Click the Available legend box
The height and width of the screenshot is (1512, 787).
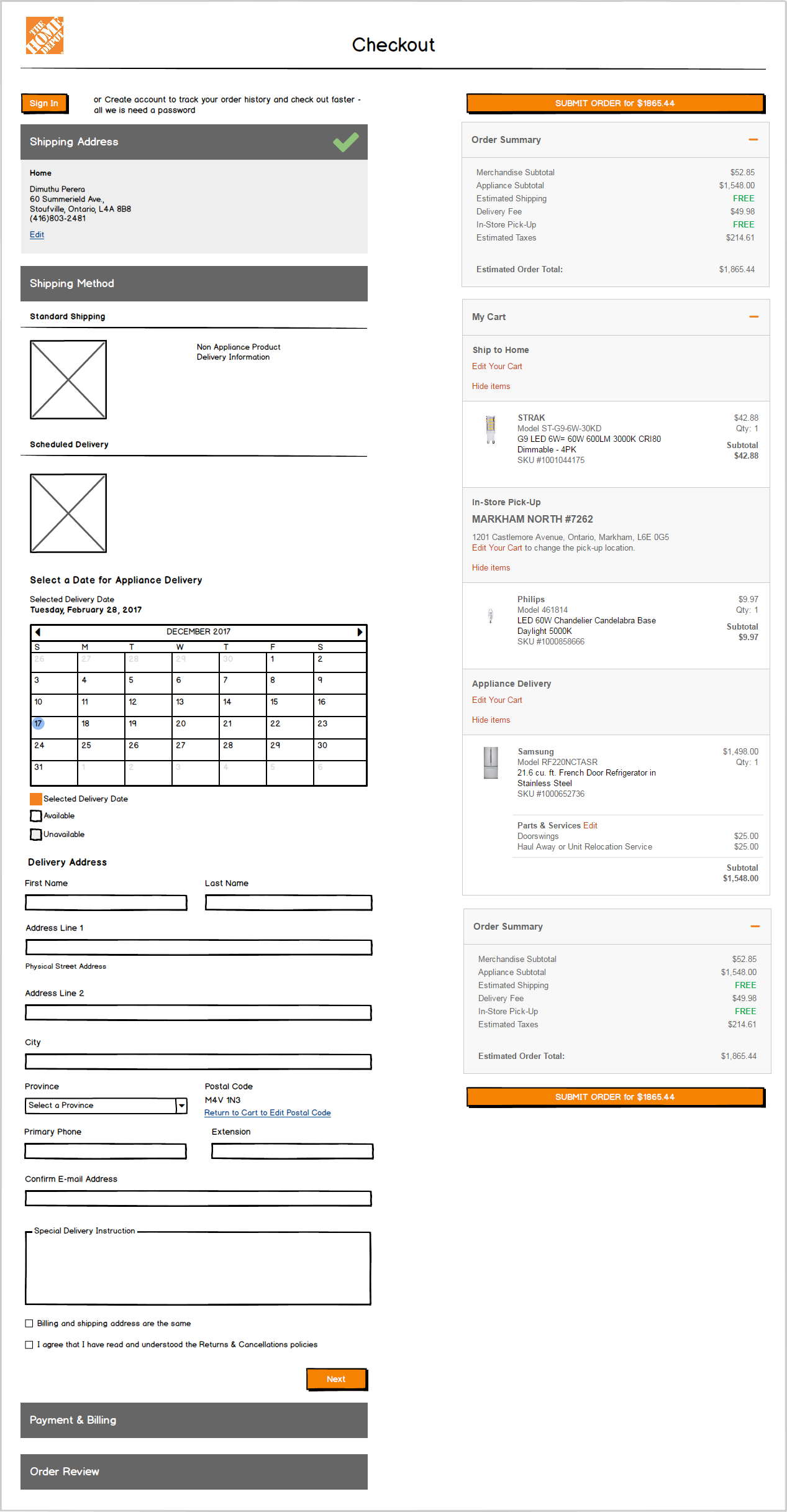point(36,816)
